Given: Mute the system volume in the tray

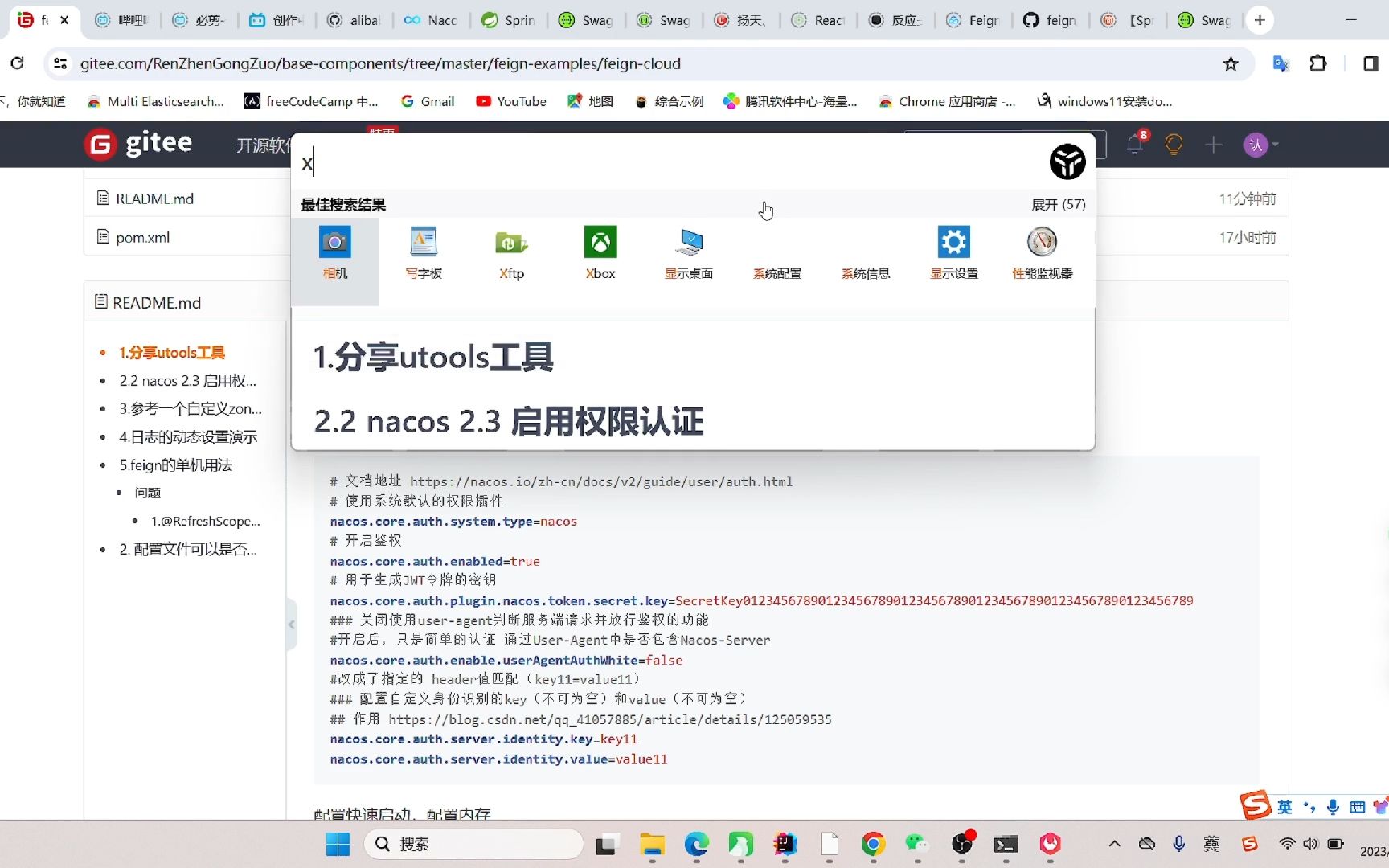Looking at the screenshot, I should 1311,844.
